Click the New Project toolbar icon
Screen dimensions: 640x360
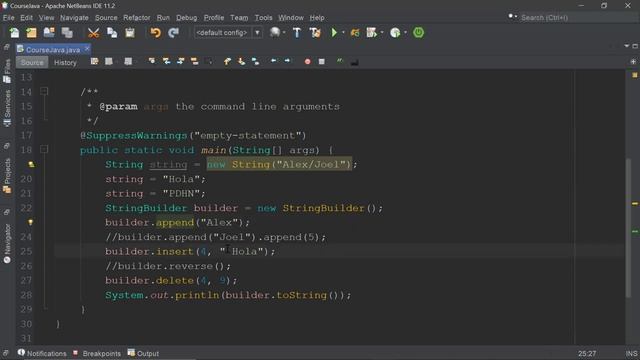coord(31,33)
